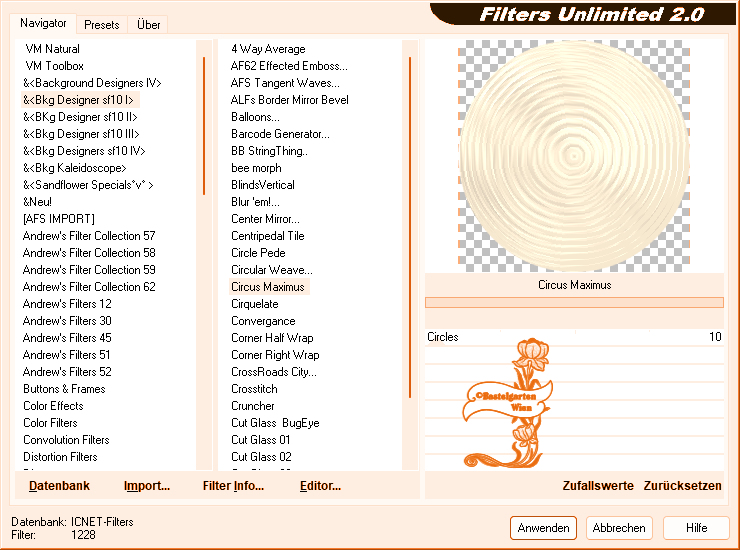Open Filter Info...
The width and height of the screenshot is (740, 550).
[233, 486]
